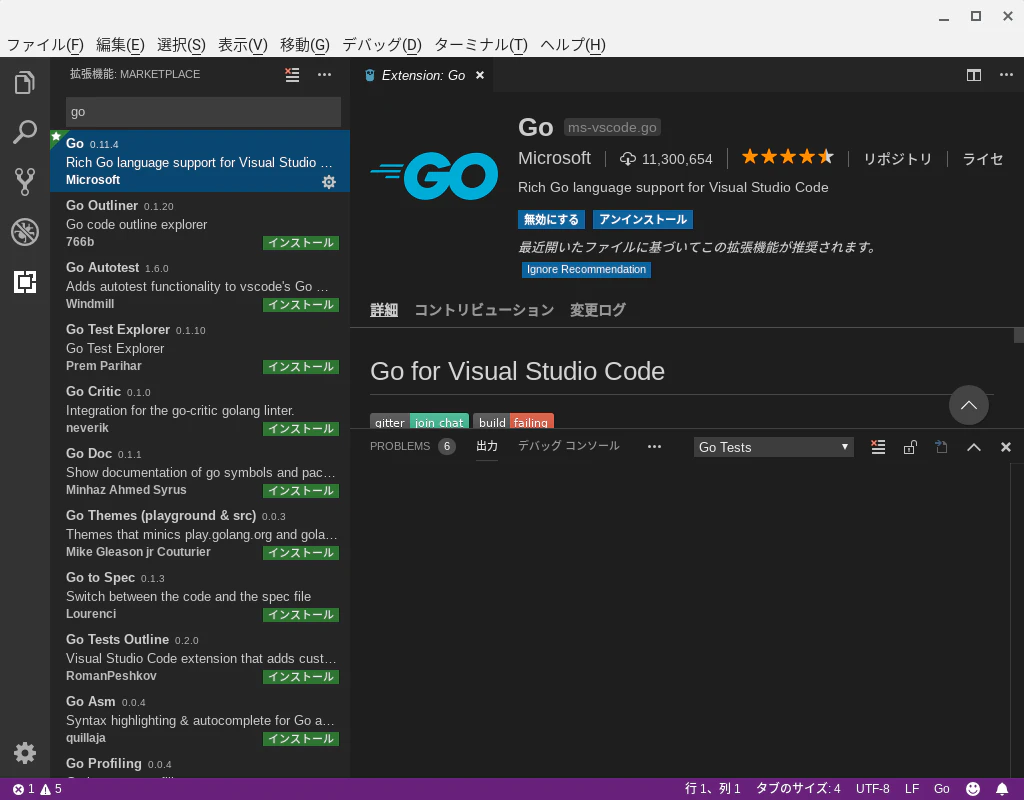Clear the output panel

(878, 447)
